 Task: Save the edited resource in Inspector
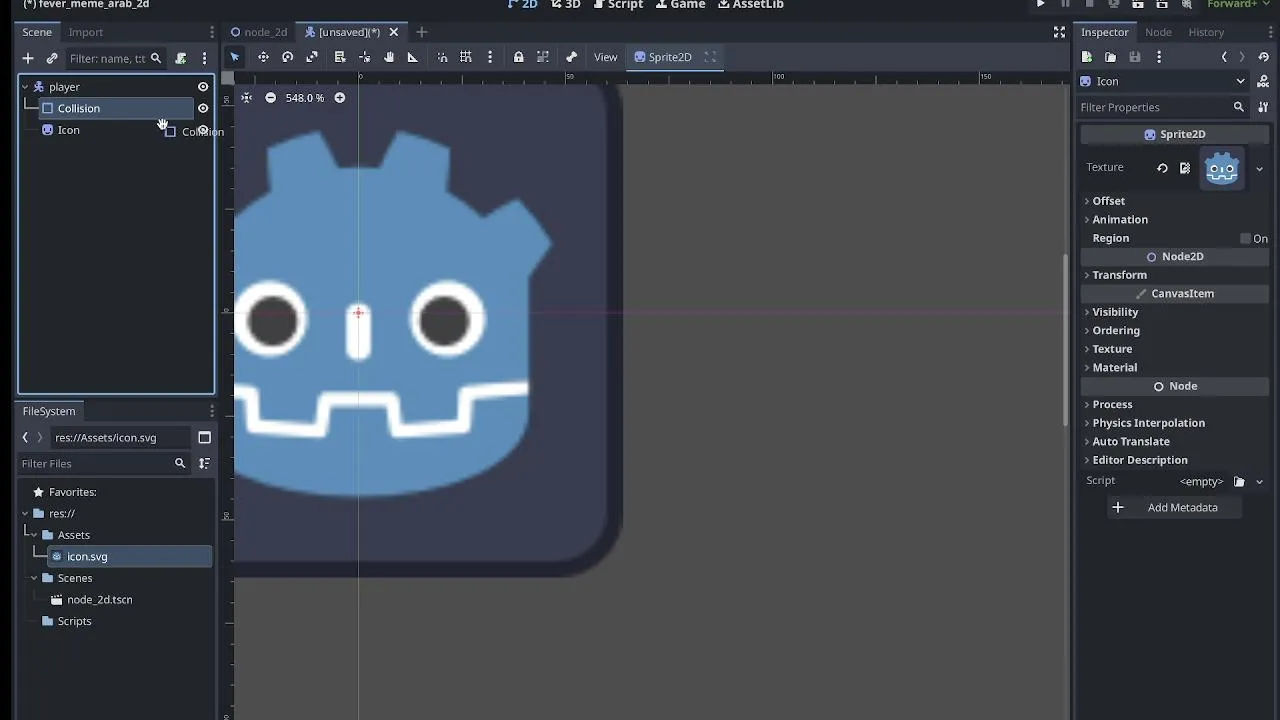(1135, 57)
